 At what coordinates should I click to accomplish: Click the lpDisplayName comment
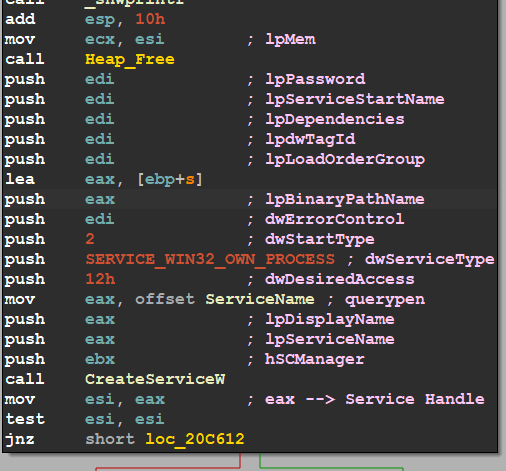click(330, 319)
